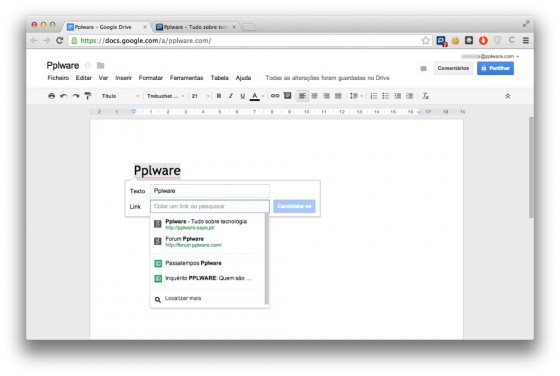Open the account email dropdown
This screenshot has height=376, width=560.
490,56
